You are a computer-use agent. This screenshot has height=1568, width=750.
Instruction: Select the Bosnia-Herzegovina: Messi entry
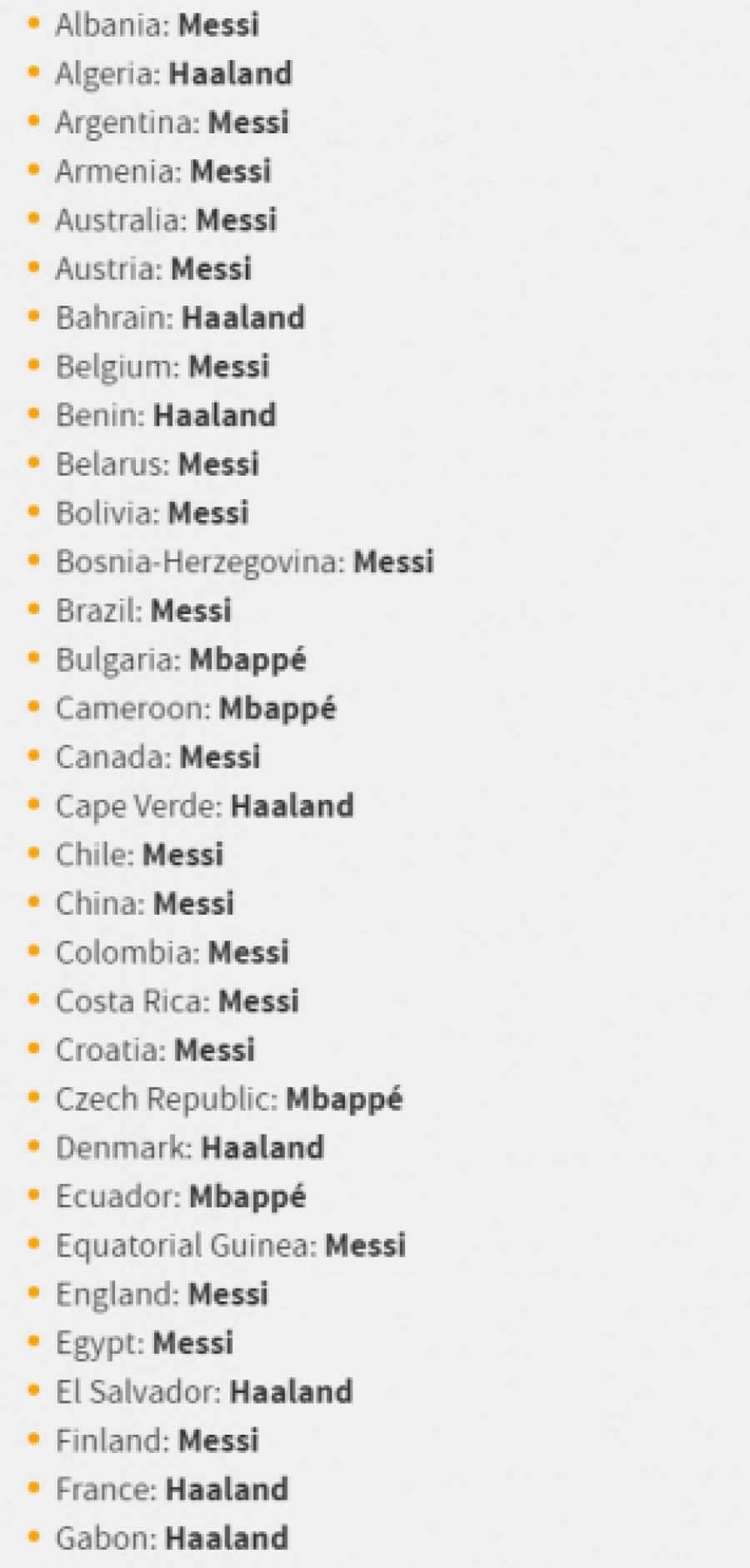pyautogui.click(x=245, y=562)
